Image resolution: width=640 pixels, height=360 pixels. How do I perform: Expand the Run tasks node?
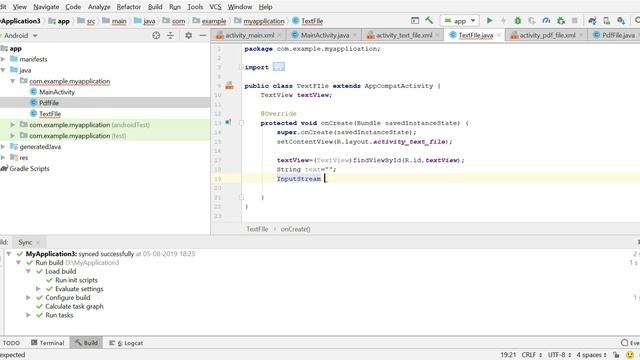point(28,315)
